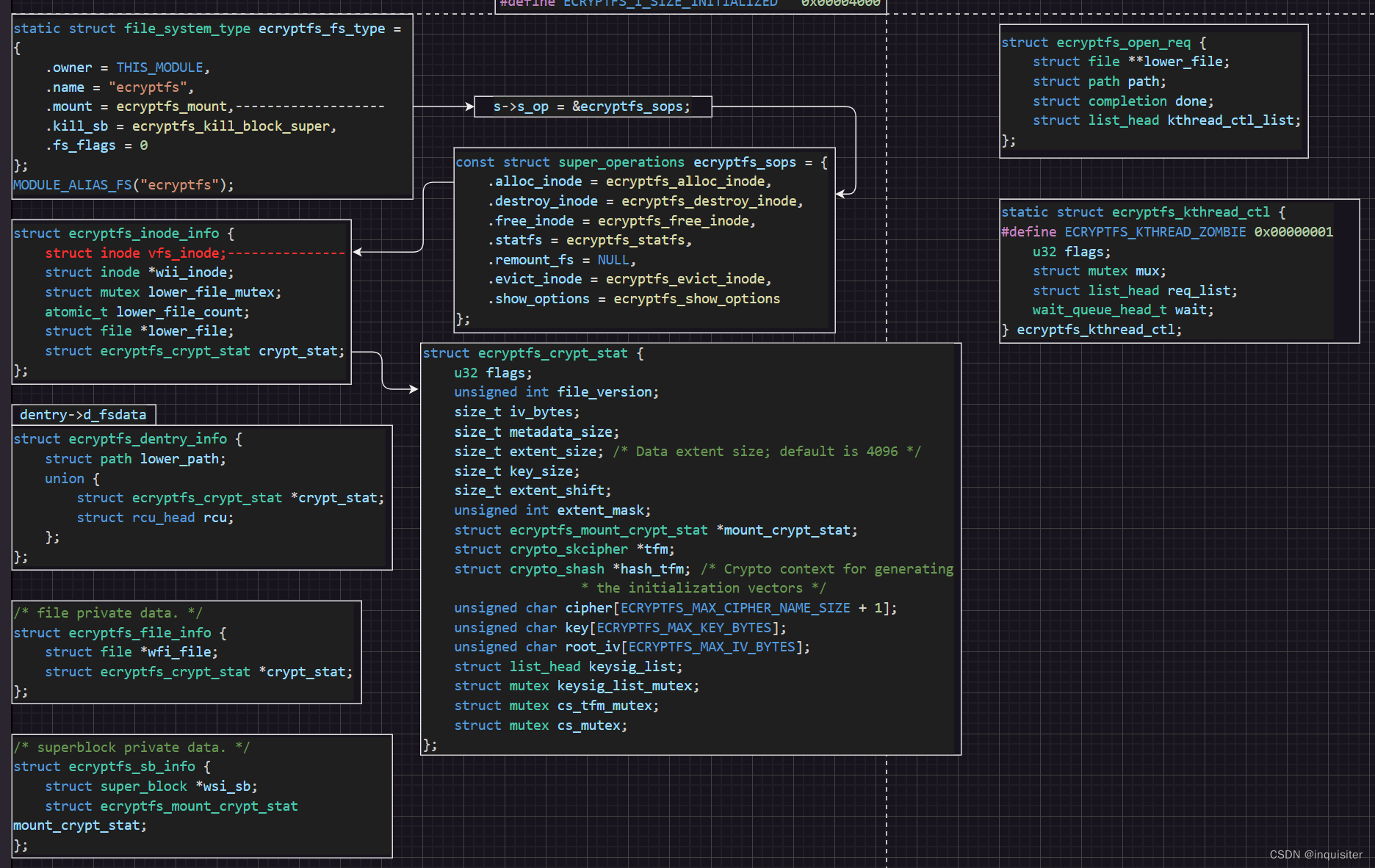The image size is (1375, 868).
Task: Click 'size_t extent_shift;' line
Action: tap(533, 491)
